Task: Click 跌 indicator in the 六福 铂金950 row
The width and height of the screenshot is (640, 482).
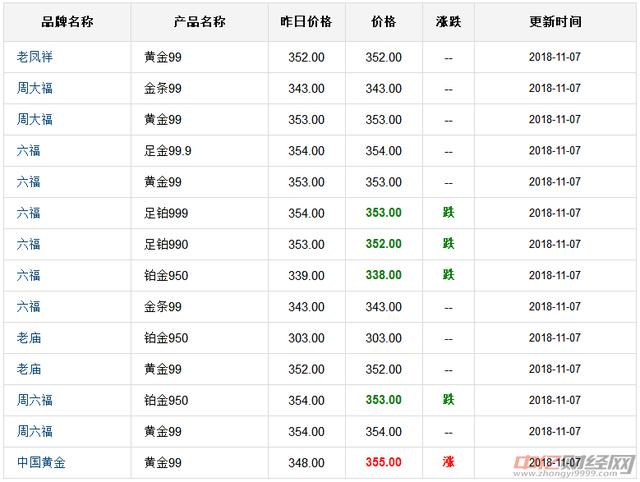Action: click(448, 275)
